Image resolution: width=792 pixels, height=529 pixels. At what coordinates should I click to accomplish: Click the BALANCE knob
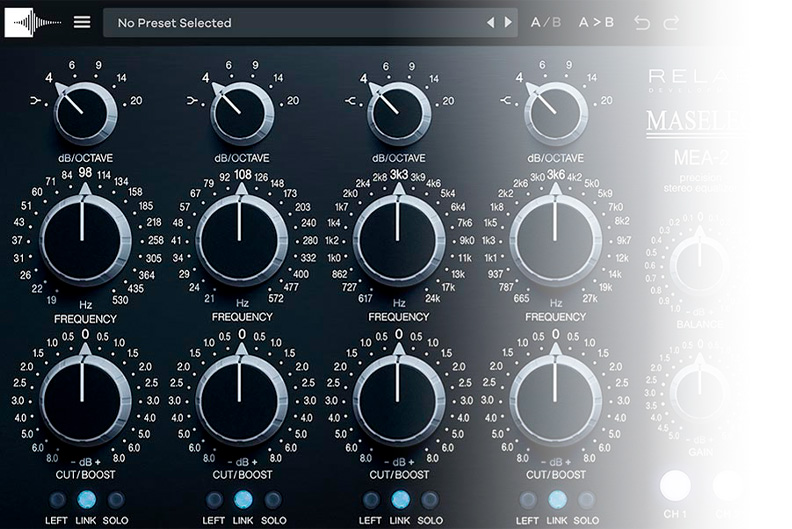click(700, 264)
